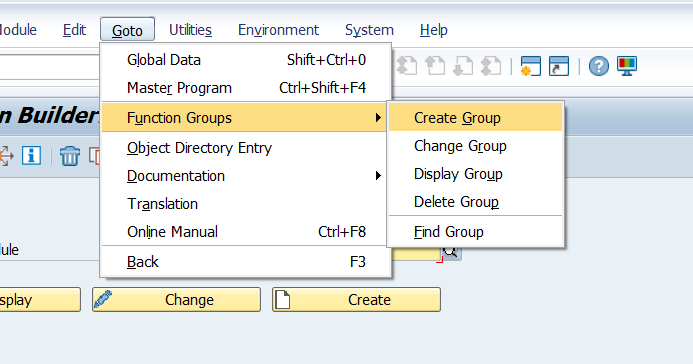This screenshot has height=364, width=693.
Task: Open the Utilities menu
Action: 190,30
